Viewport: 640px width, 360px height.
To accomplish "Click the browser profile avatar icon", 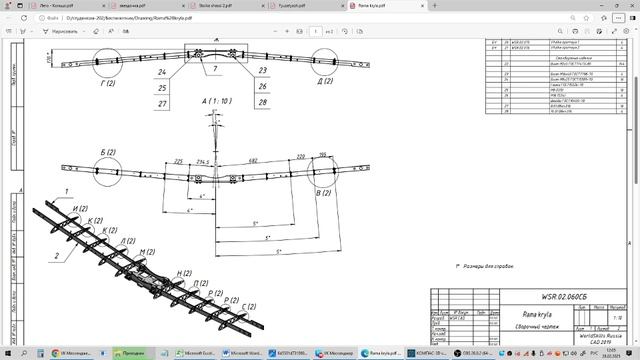I will tap(8, 6).
